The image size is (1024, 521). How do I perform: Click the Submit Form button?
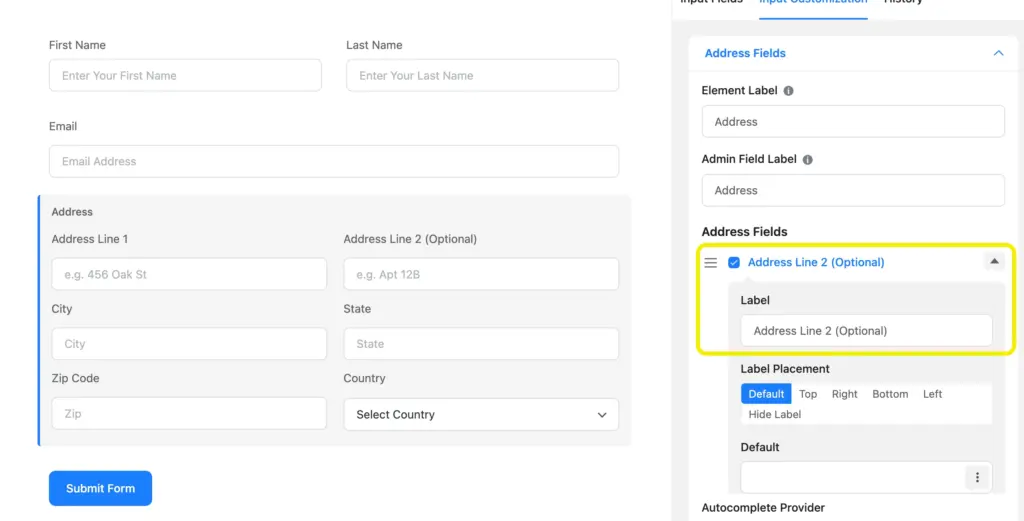pos(101,488)
